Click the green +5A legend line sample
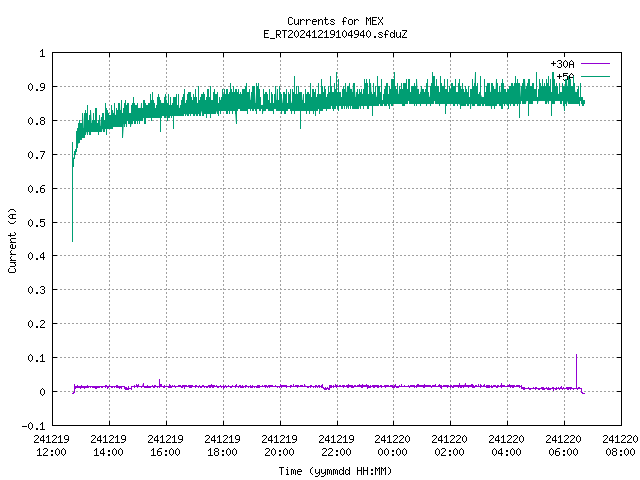 595,76
